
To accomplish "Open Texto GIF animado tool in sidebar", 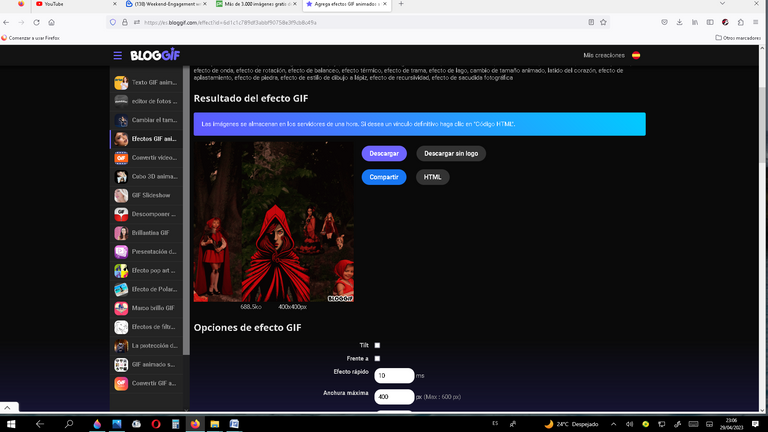I will click(146, 83).
